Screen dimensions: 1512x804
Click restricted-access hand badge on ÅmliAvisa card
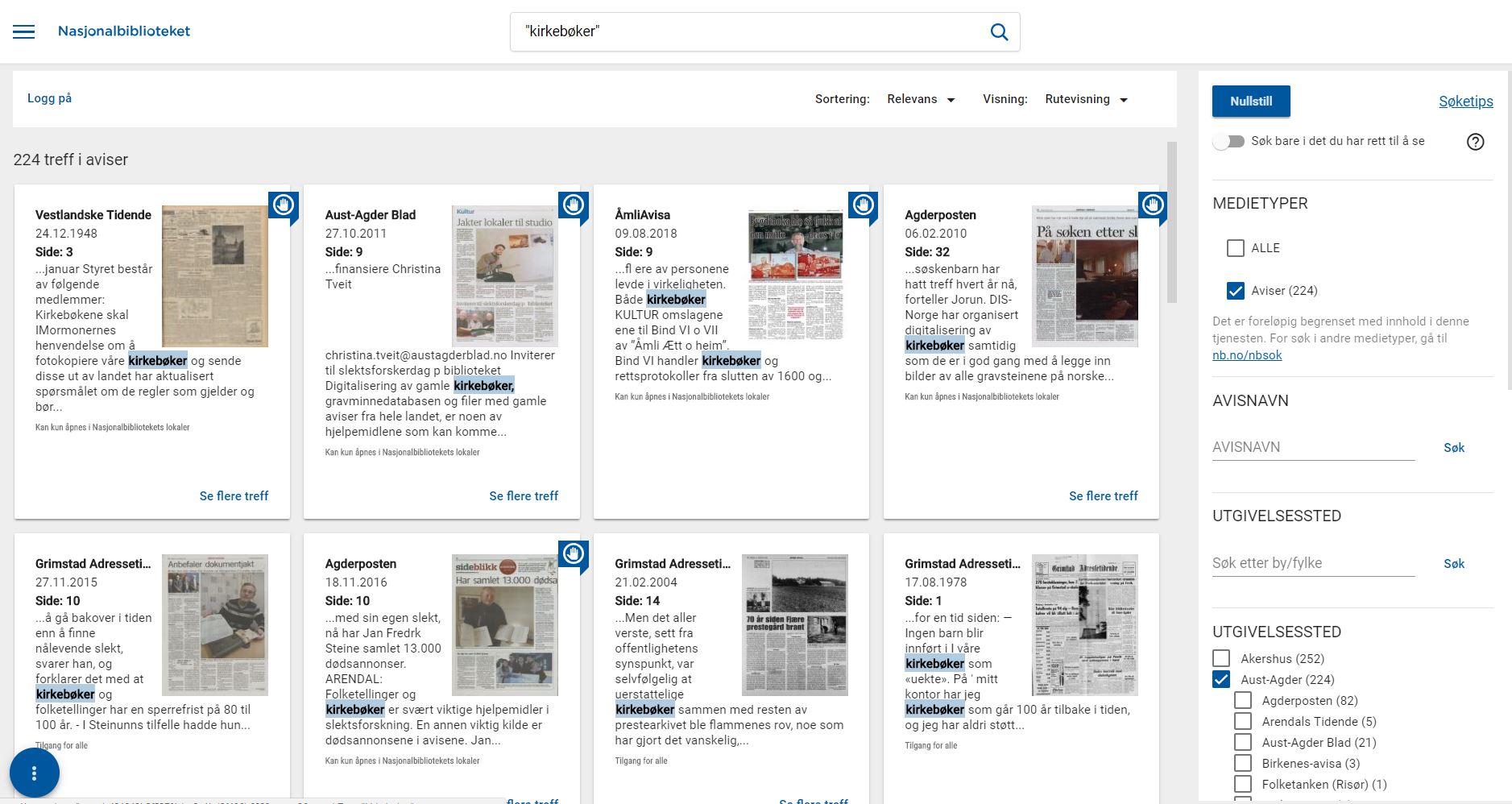pyautogui.click(x=863, y=205)
